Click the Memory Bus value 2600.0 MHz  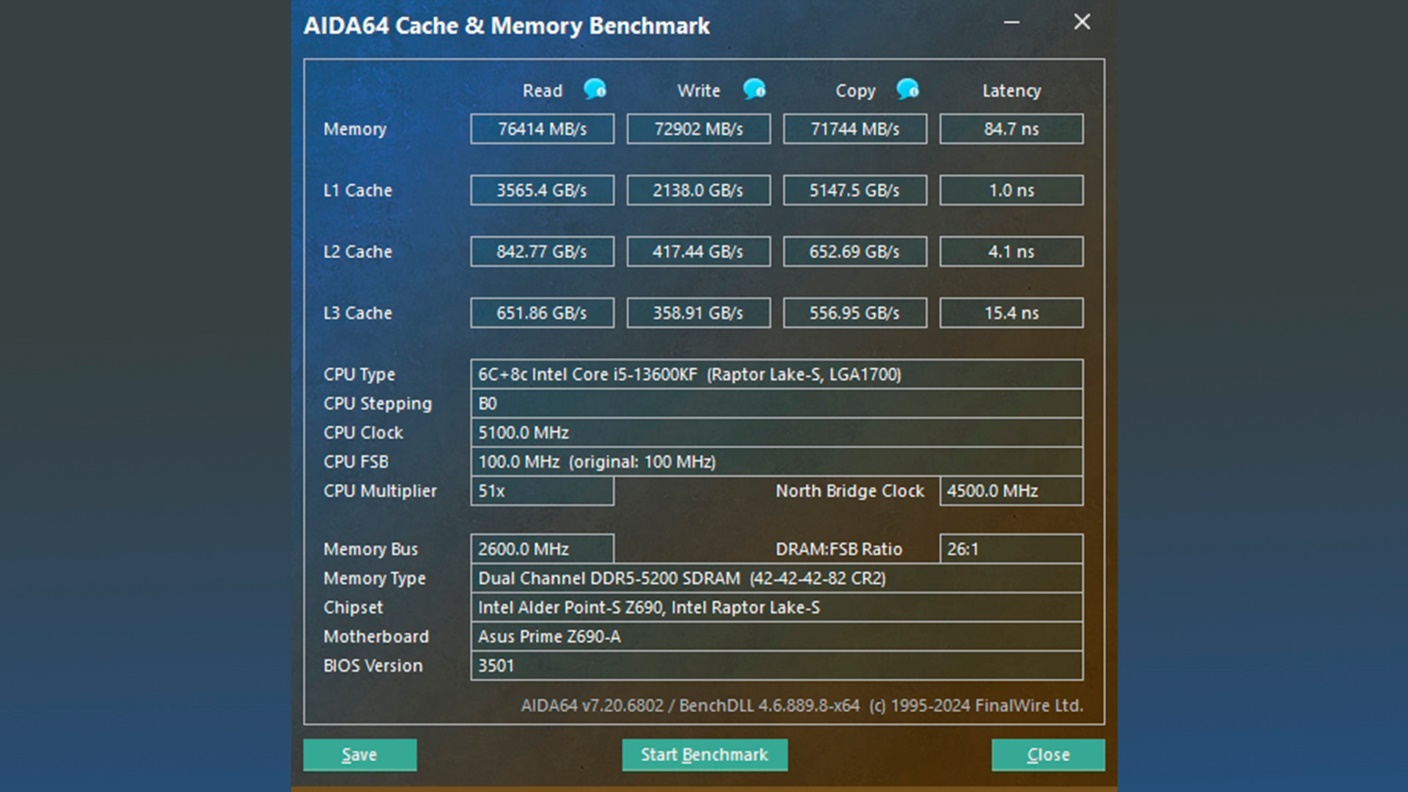coord(542,549)
